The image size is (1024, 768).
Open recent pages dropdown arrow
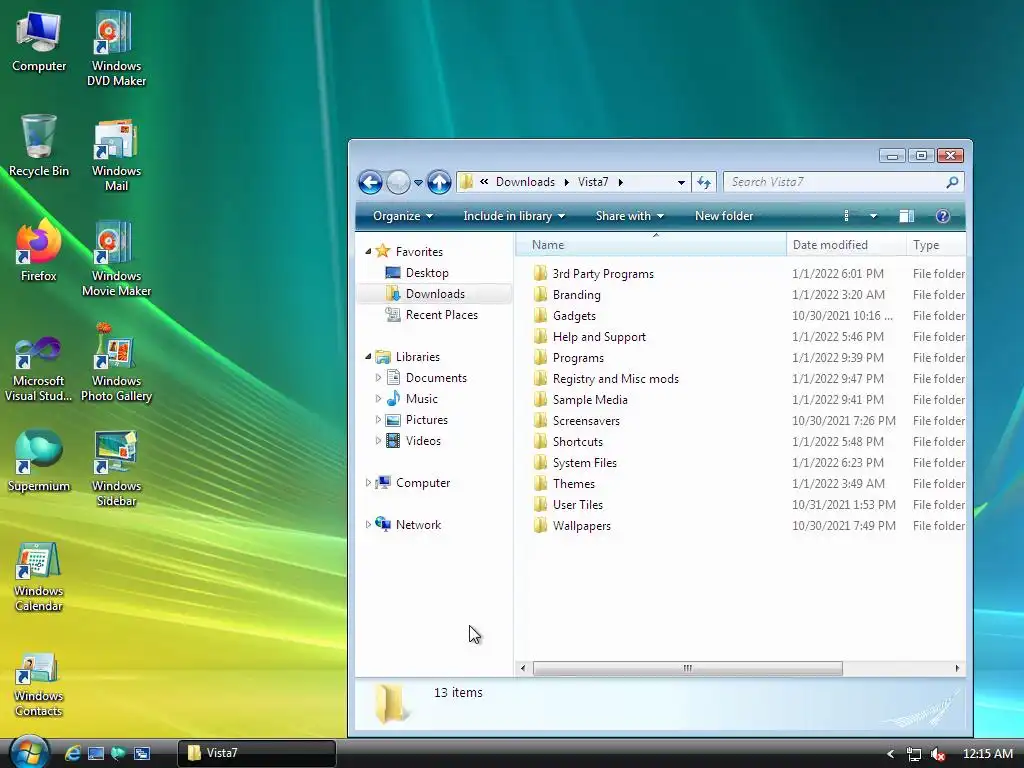coord(419,183)
